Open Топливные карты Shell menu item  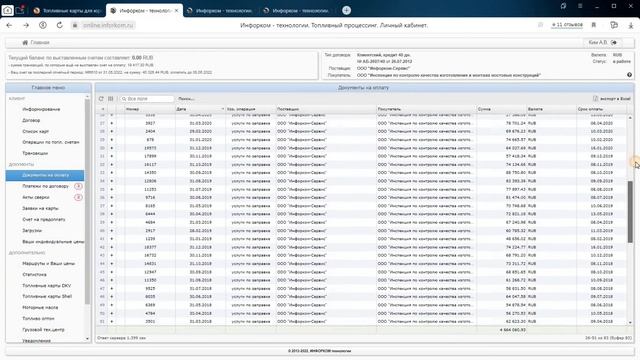pos(47,296)
